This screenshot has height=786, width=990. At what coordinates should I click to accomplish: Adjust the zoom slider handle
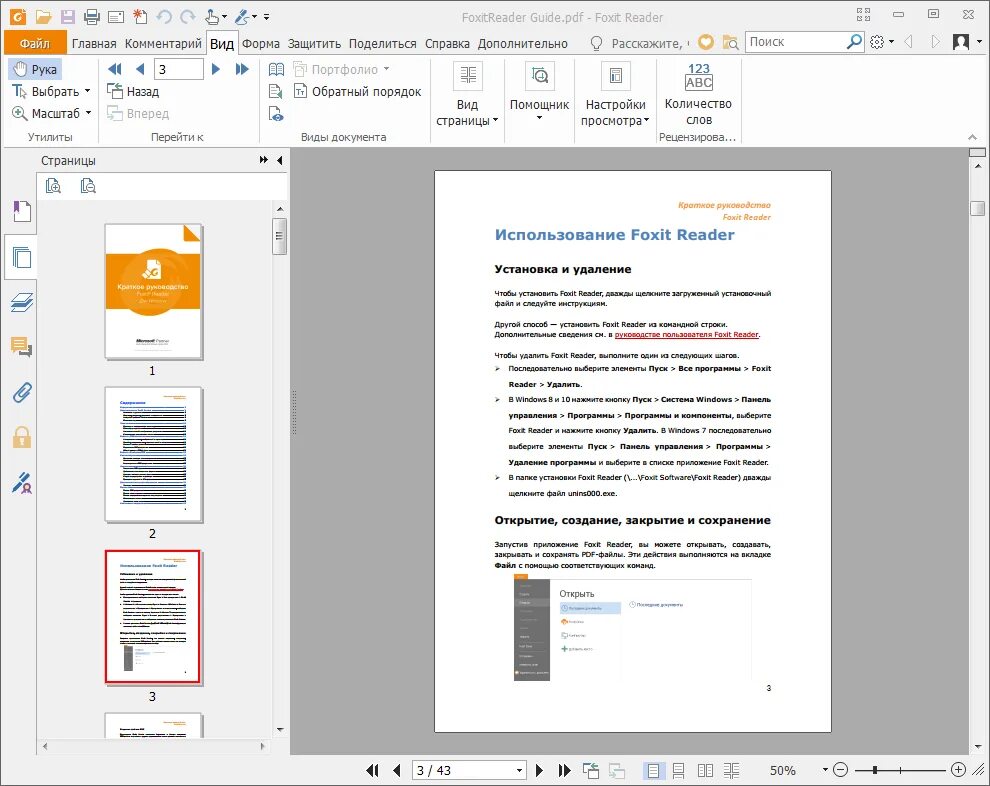pos(874,770)
